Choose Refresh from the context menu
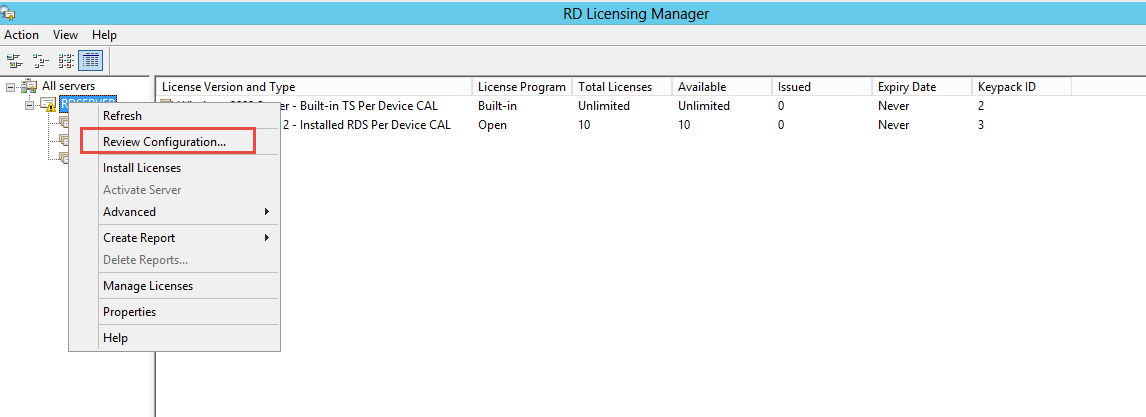This screenshot has width=1146, height=417. 175,116
